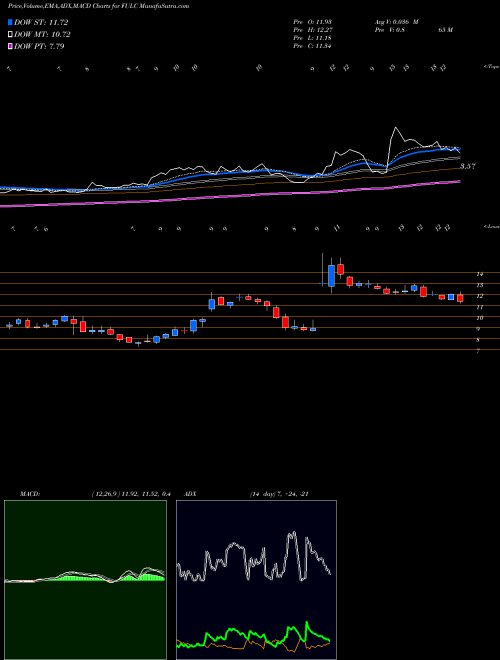The width and height of the screenshot is (500, 660).
Task: Click the Pre L: 11.18 value
Action: coord(312,38)
